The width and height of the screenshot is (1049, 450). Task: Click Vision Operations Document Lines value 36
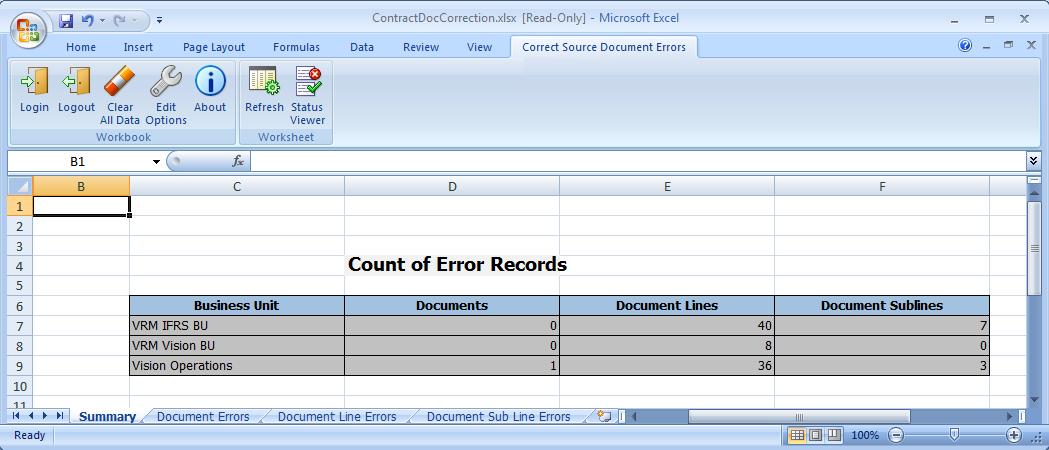tap(667, 366)
